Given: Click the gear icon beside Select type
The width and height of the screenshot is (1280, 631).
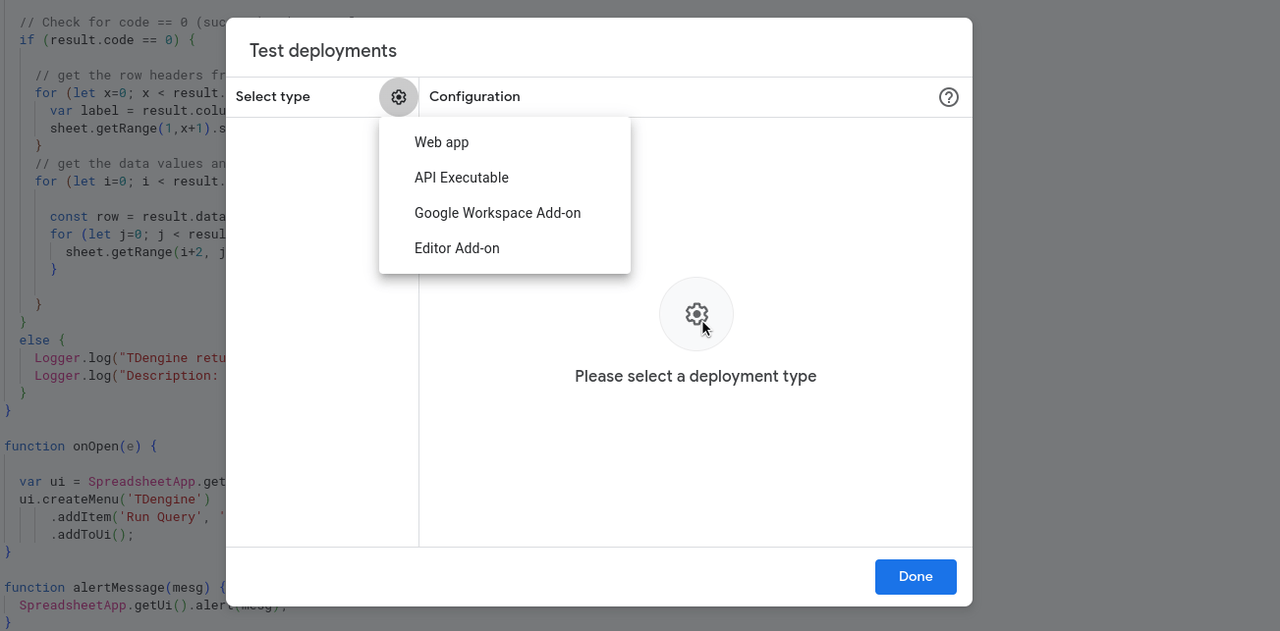Looking at the screenshot, I should pos(398,97).
